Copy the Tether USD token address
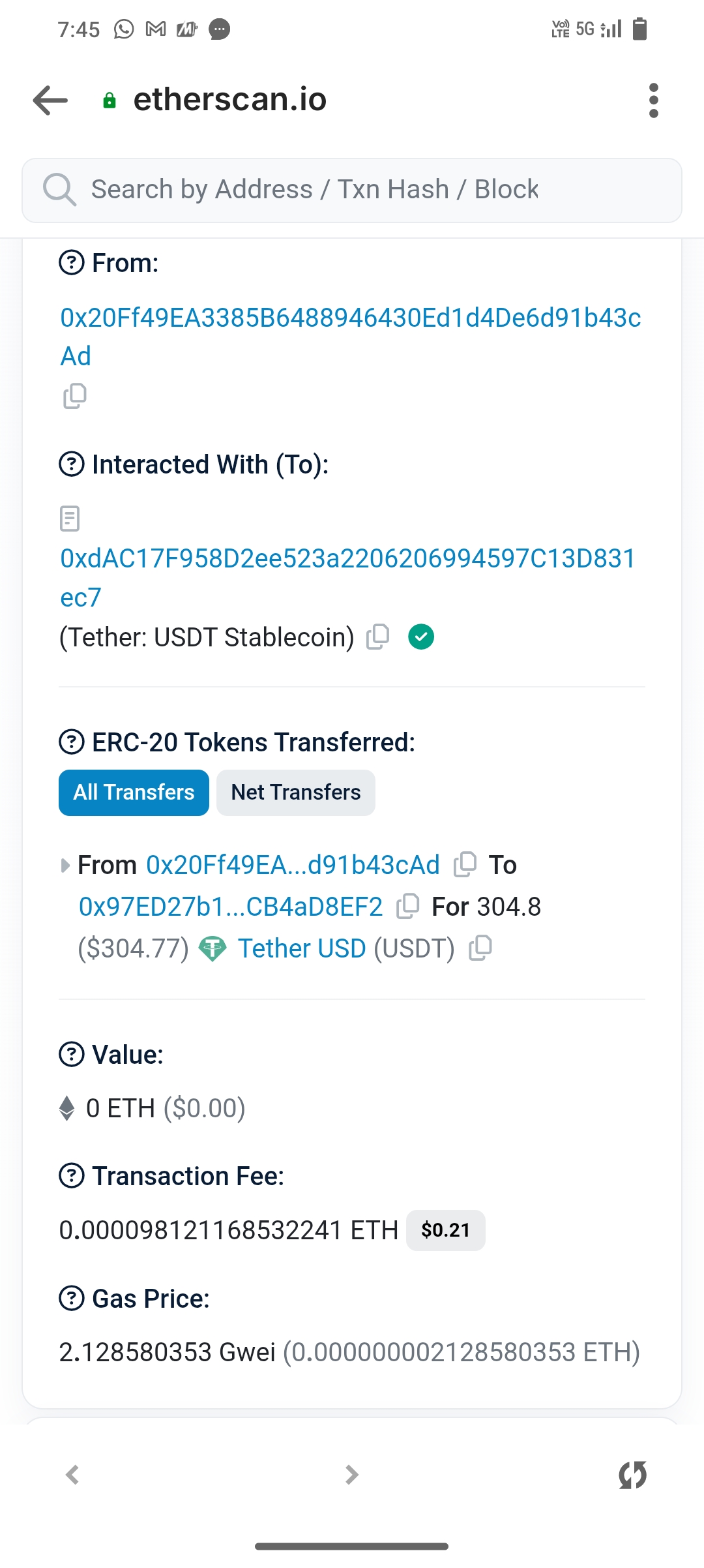The image size is (704, 1568). coord(480,948)
